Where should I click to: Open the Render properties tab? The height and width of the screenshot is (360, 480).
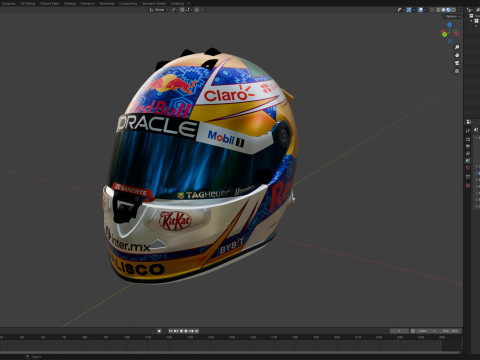tap(468, 139)
